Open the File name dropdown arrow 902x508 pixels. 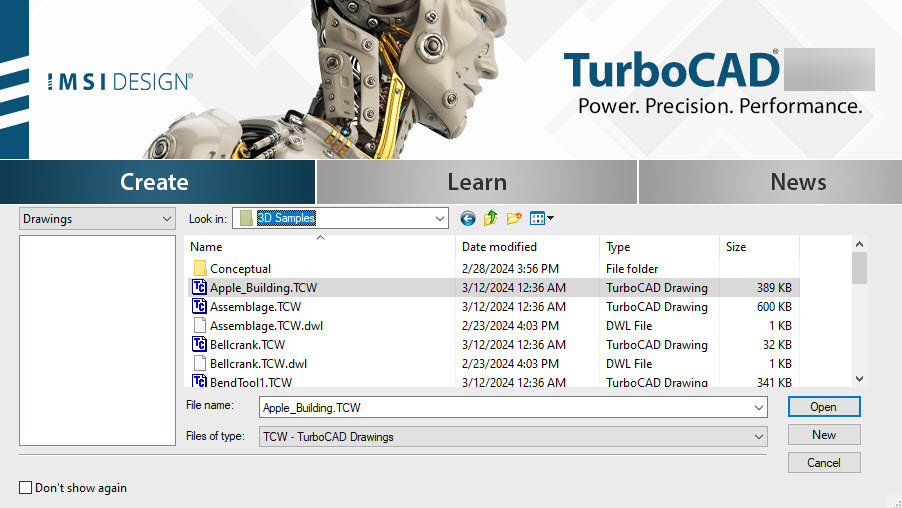coord(758,407)
